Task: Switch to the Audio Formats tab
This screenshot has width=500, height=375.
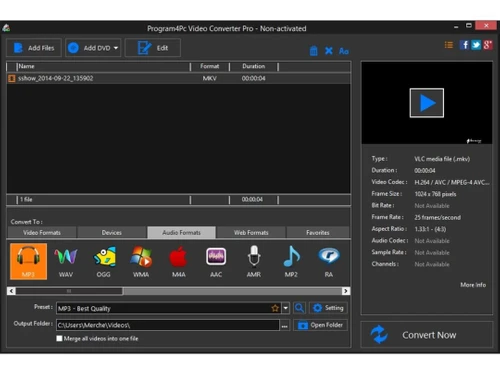Action: tap(181, 232)
